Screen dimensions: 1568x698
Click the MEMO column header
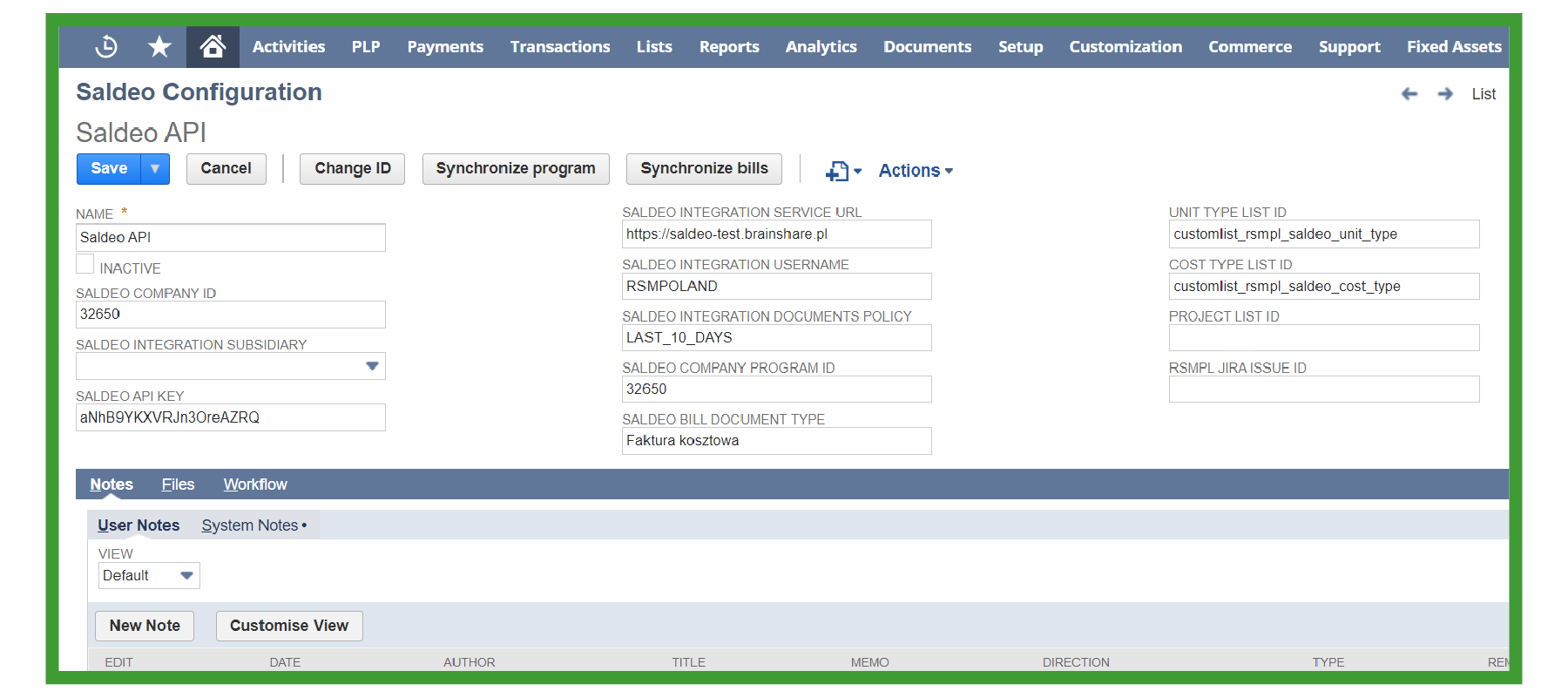869,662
